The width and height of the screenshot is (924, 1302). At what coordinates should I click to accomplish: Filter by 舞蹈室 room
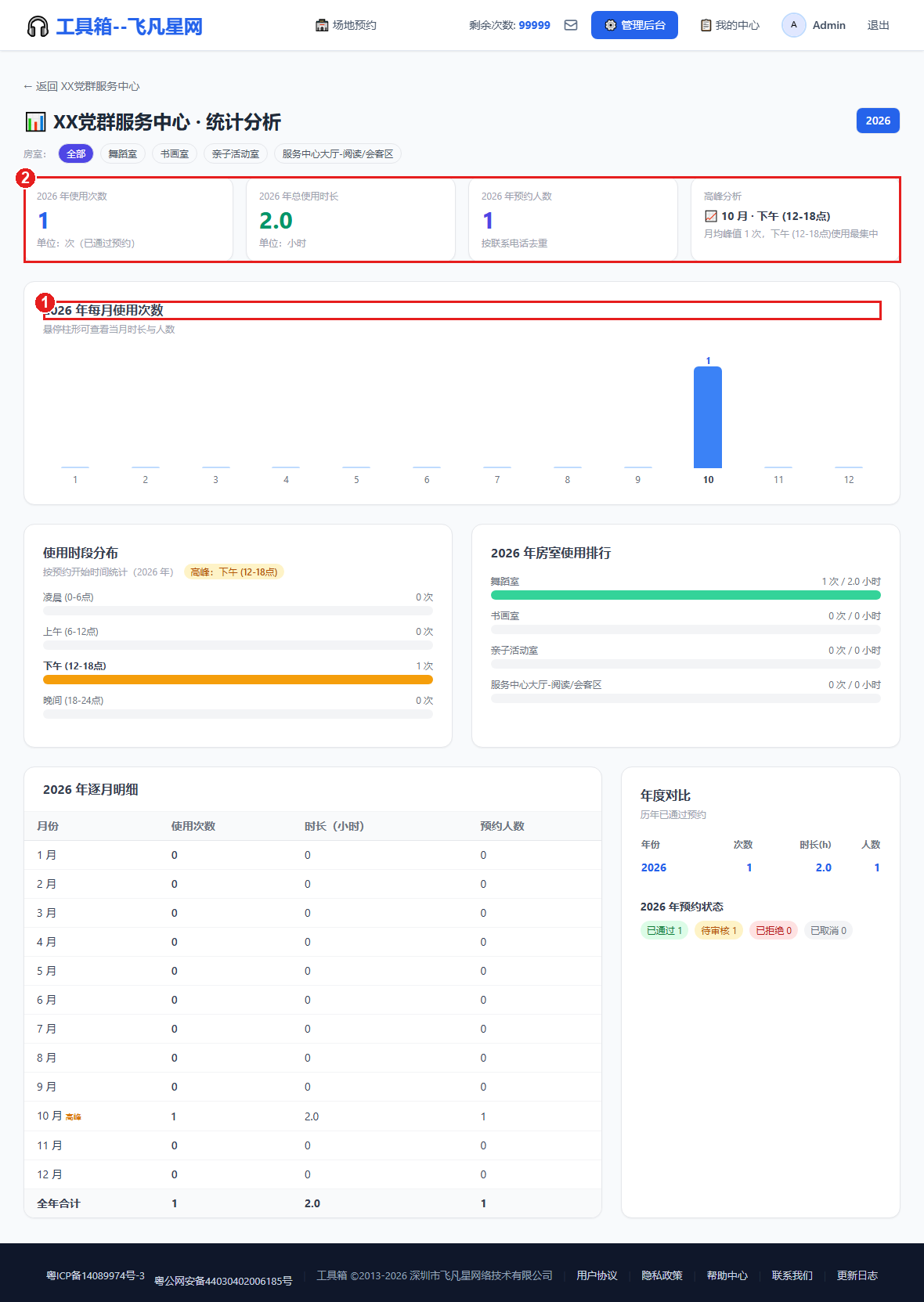(123, 154)
